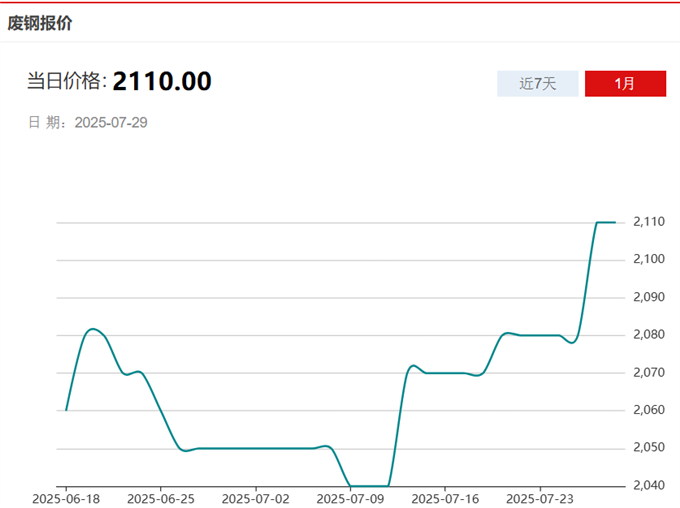Image resolution: width=680 pixels, height=508 pixels.
Task: Click the 2025-07-02 x-axis label
Action: [x=256, y=497]
